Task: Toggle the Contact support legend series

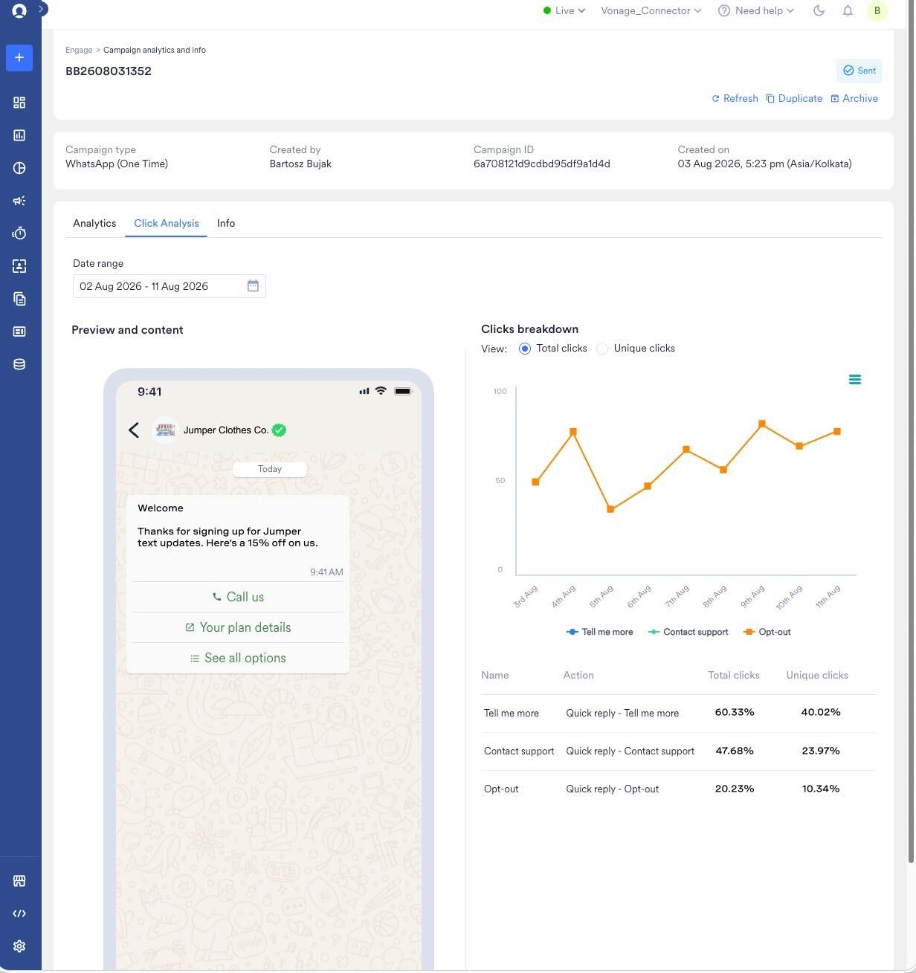Action: pyautogui.click(x=688, y=632)
